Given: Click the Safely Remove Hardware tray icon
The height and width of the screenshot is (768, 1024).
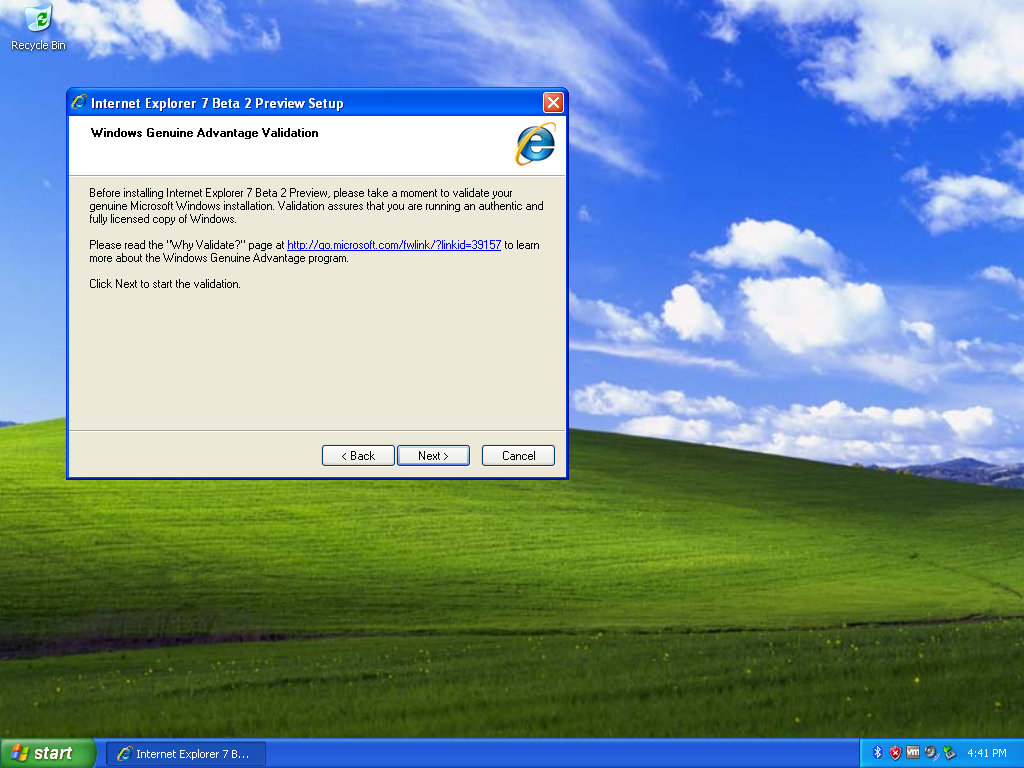Looking at the screenshot, I should 949,753.
